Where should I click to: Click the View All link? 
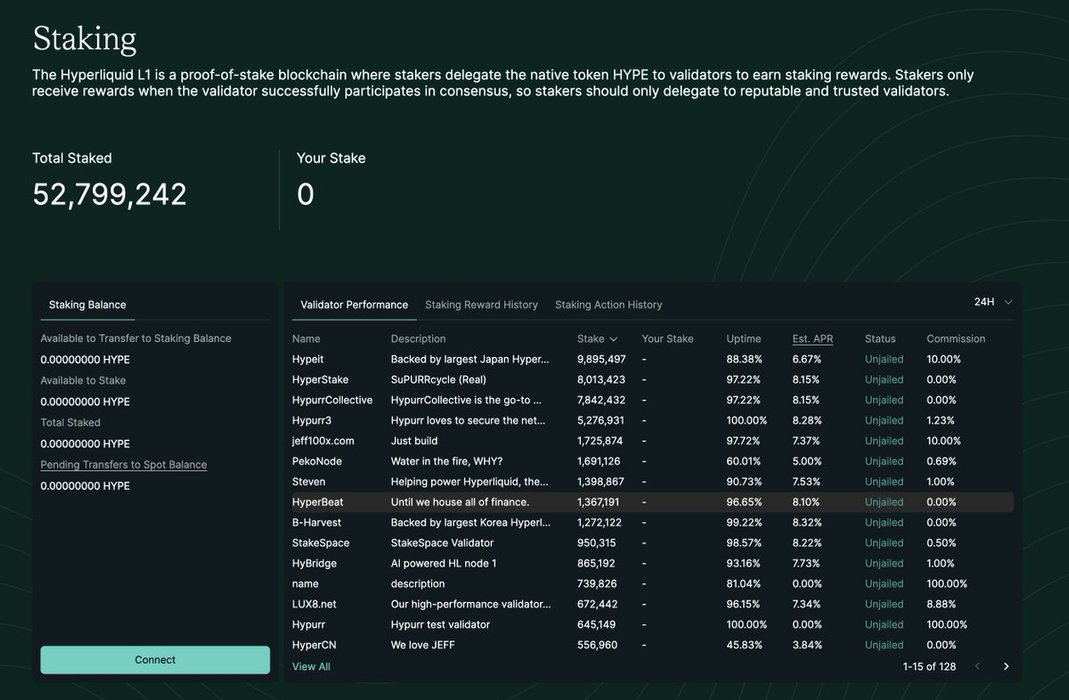click(311, 667)
